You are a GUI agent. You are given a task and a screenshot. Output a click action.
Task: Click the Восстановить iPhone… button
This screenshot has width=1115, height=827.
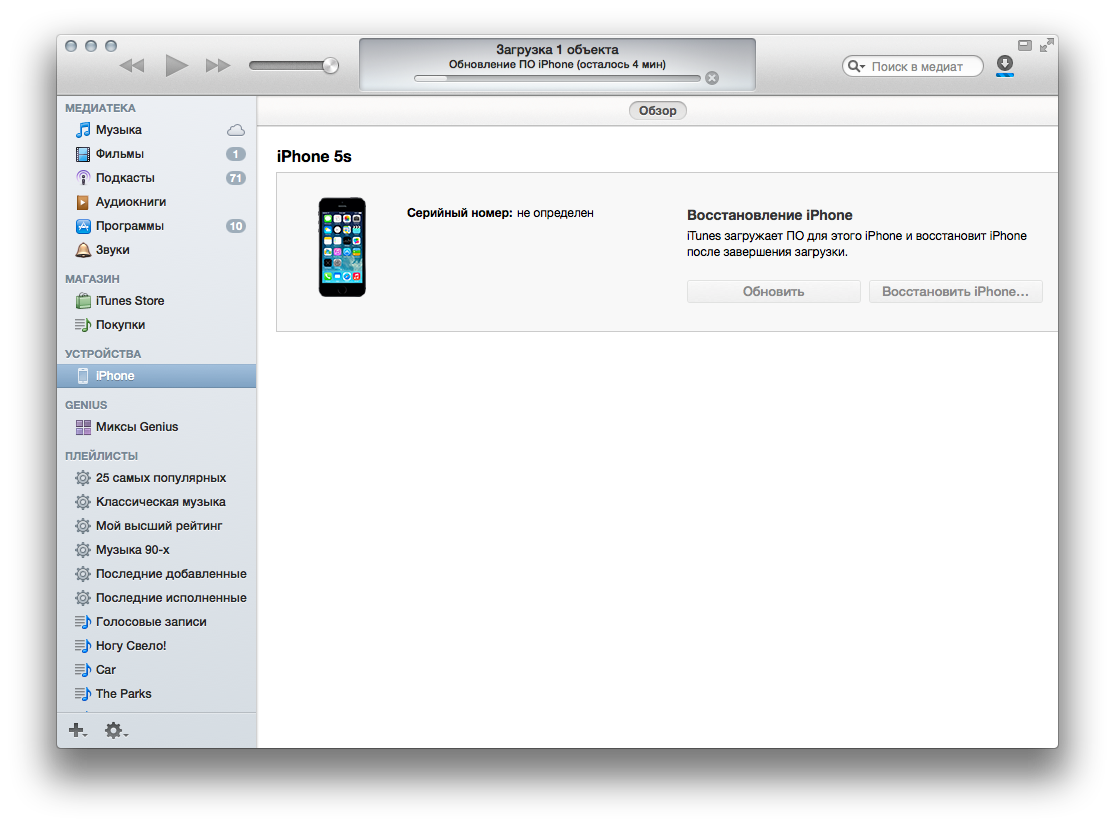[955, 292]
